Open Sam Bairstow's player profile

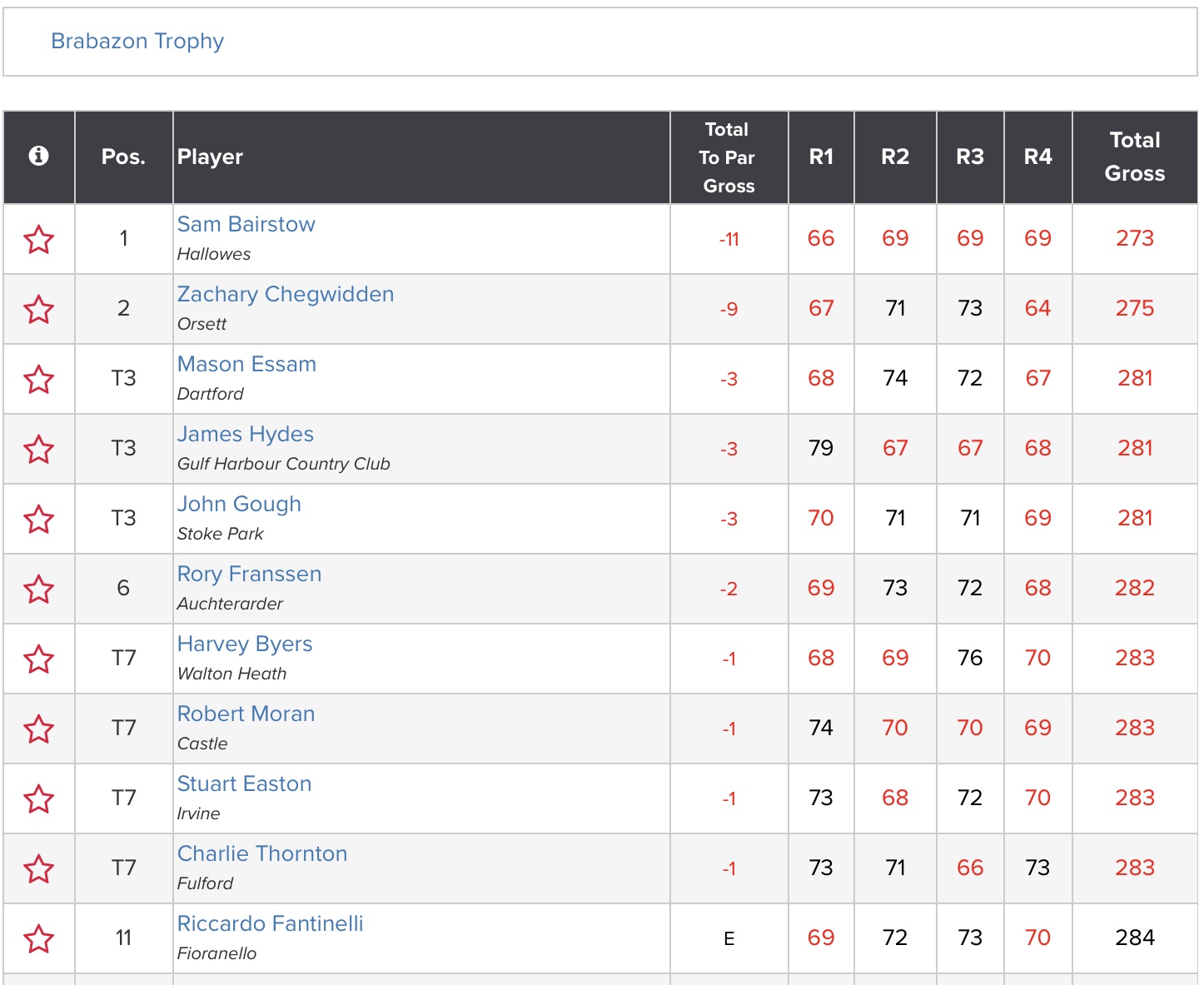tap(246, 224)
